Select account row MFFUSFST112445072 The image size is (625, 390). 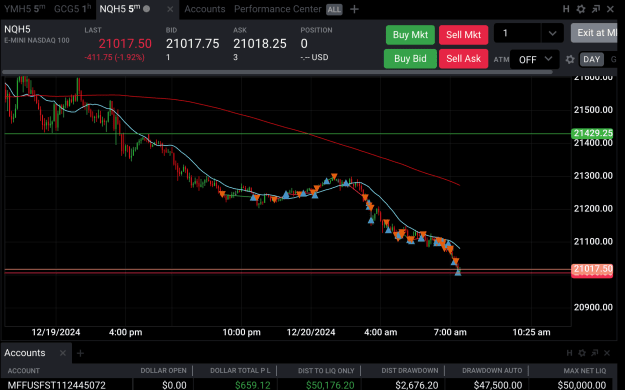(x=57, y=385)
